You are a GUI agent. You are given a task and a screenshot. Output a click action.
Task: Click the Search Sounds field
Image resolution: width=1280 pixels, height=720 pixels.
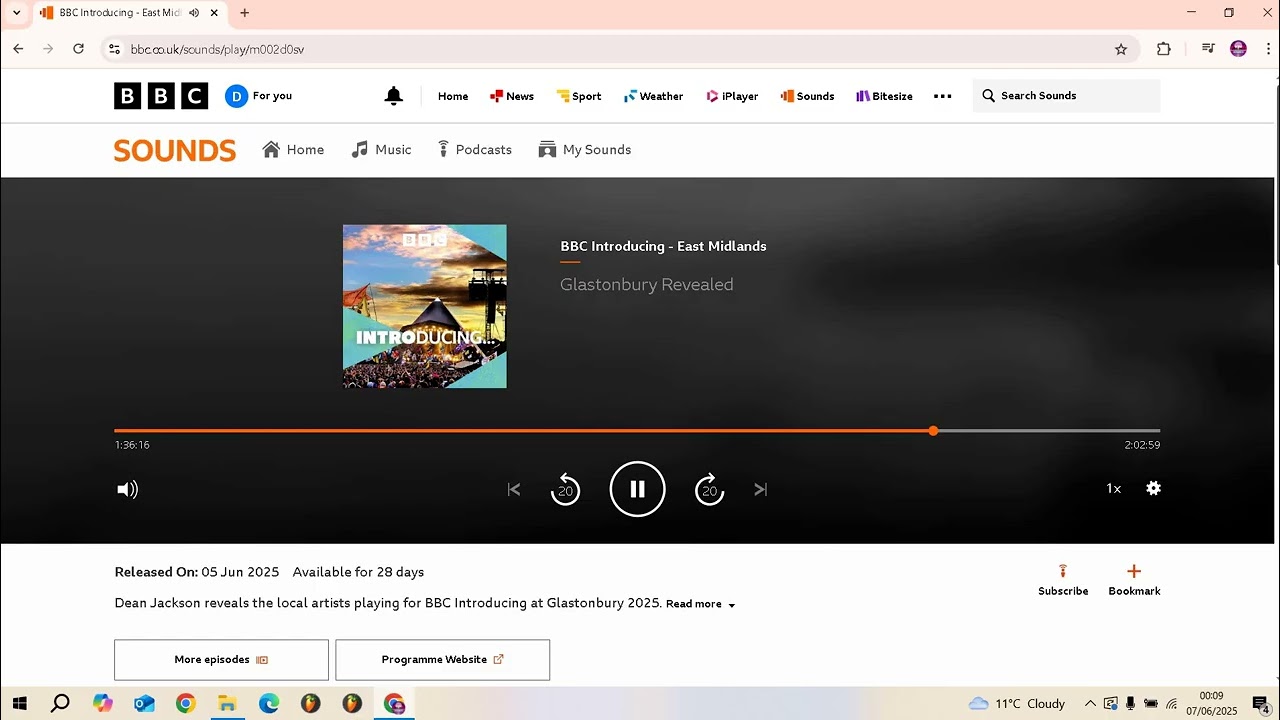(1066, 96)
